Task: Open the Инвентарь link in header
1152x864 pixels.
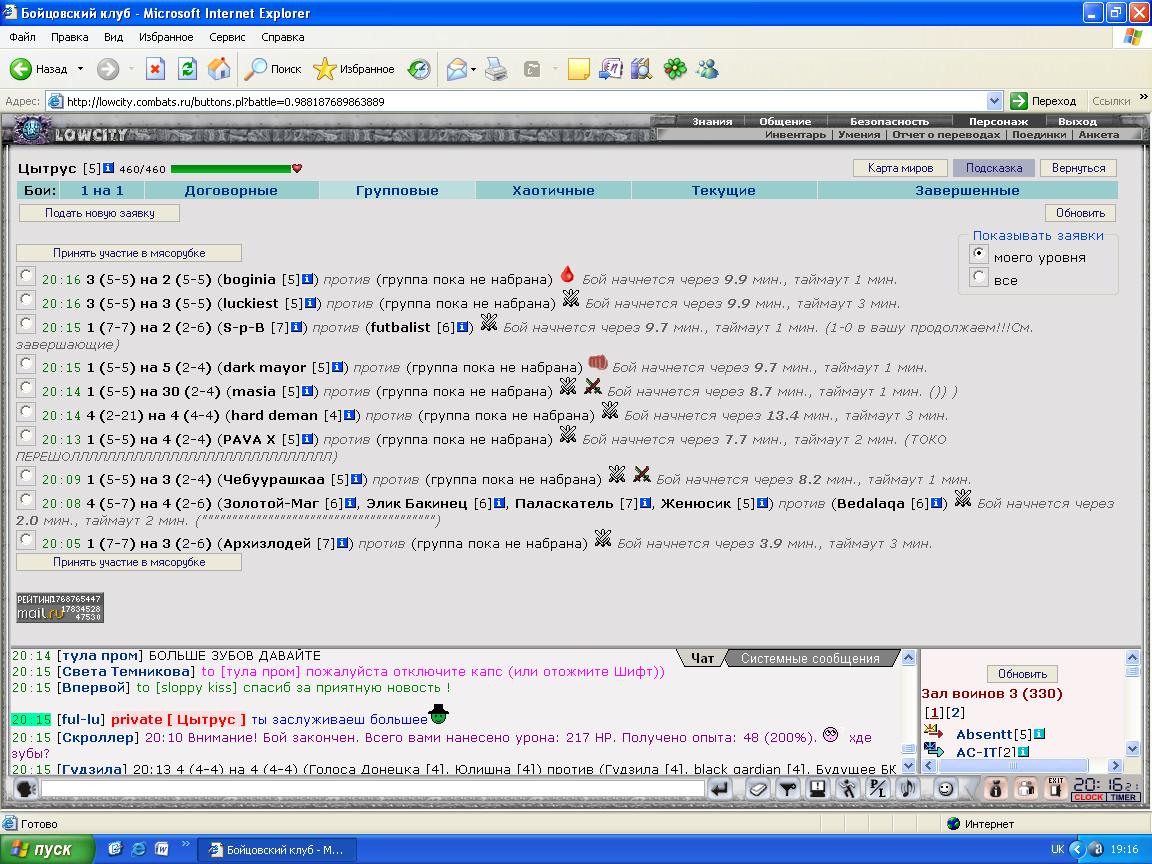Action: tap(795, 134)
